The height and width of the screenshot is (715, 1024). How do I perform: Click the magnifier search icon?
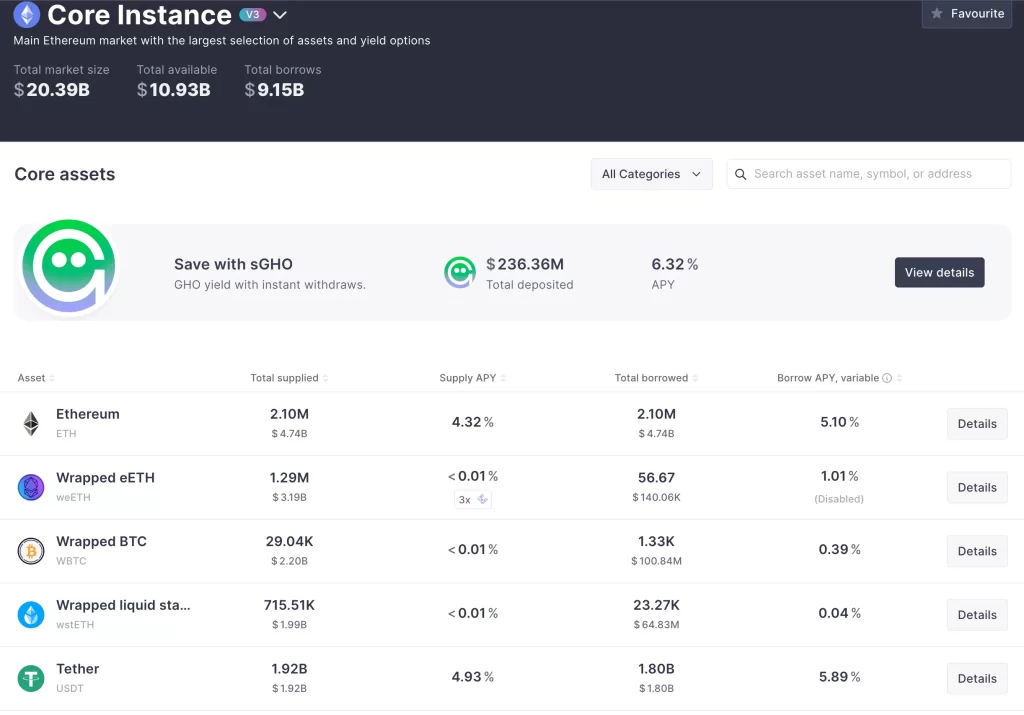[740, 174]
